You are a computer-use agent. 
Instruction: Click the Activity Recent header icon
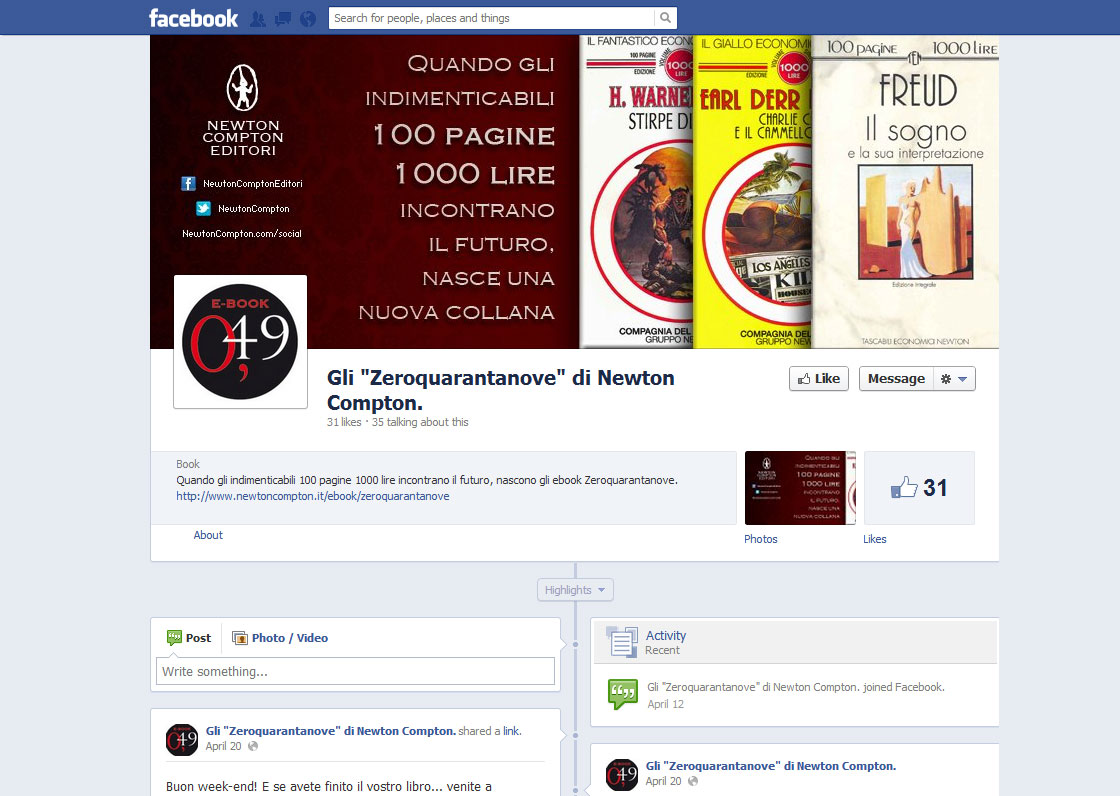click(621, 641)
